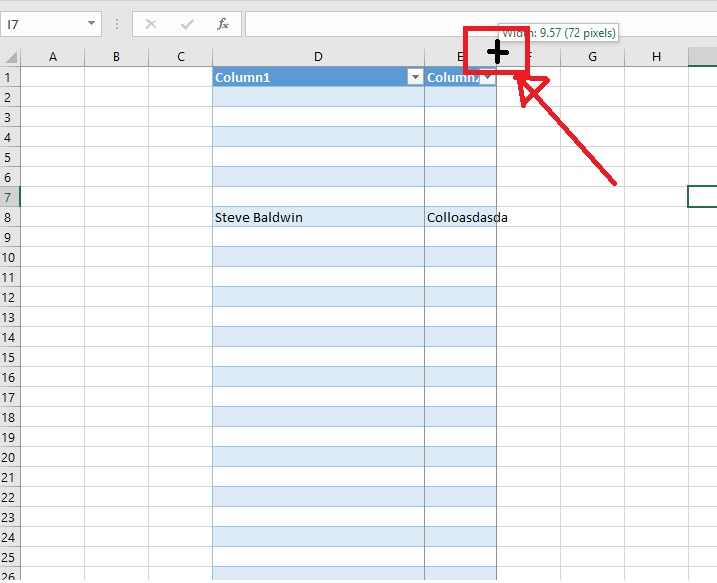Viewport: 717px width, 583px height.
Task: Click the cell containing Colloasdasda
Action: [x=460, y=217]
